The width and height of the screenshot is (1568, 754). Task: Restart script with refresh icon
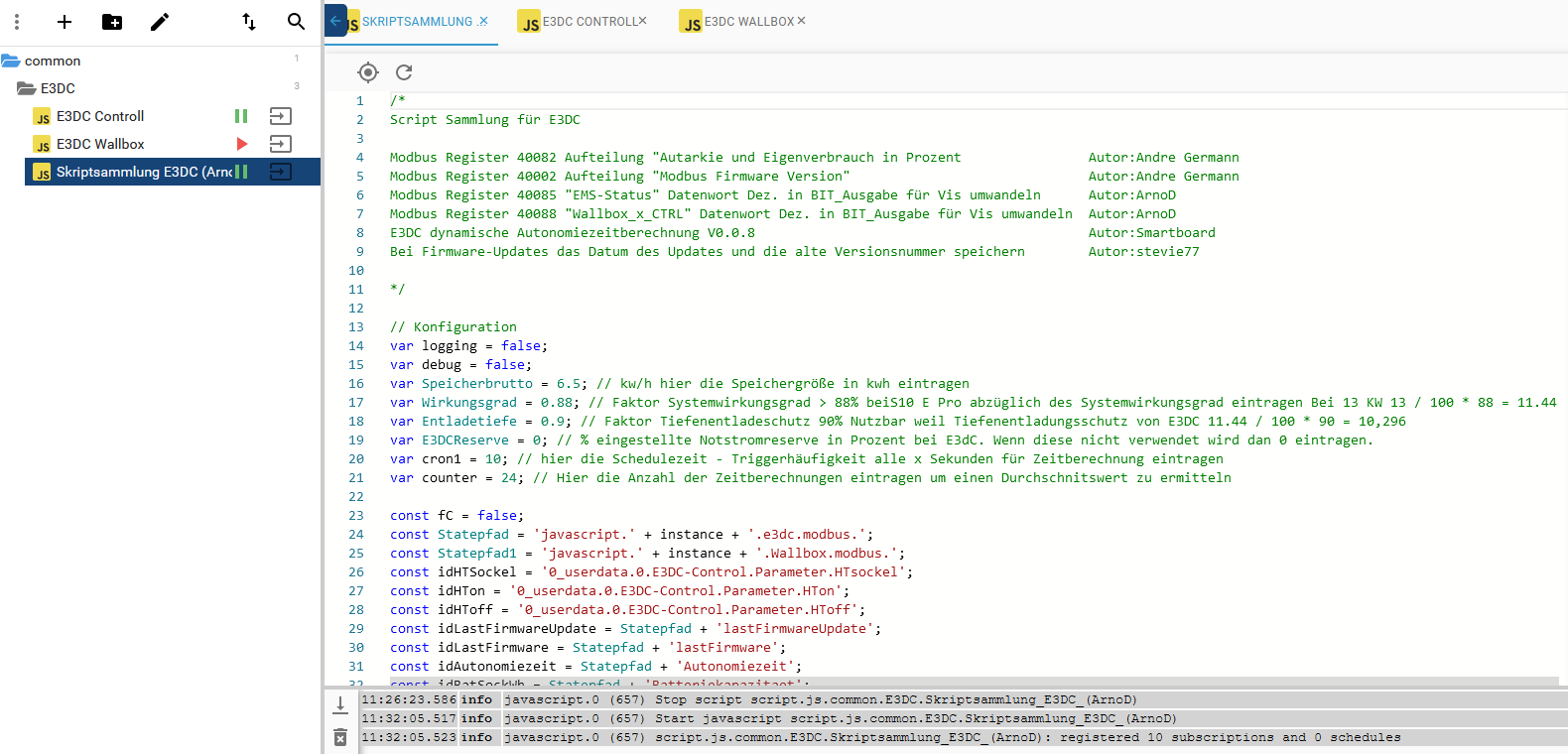(404, 72)
